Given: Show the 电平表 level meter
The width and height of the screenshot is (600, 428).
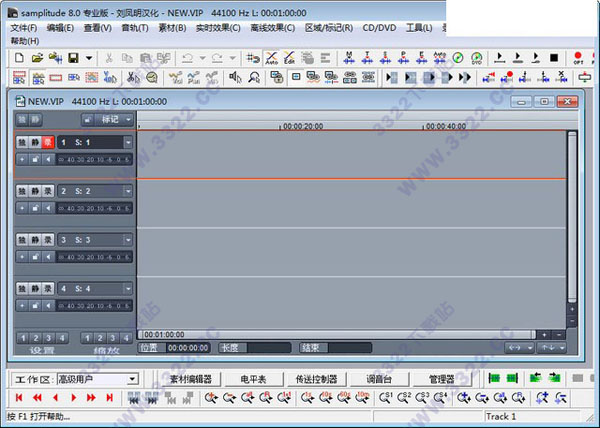Looking at the screenshot, I should (x=253, y=379).
